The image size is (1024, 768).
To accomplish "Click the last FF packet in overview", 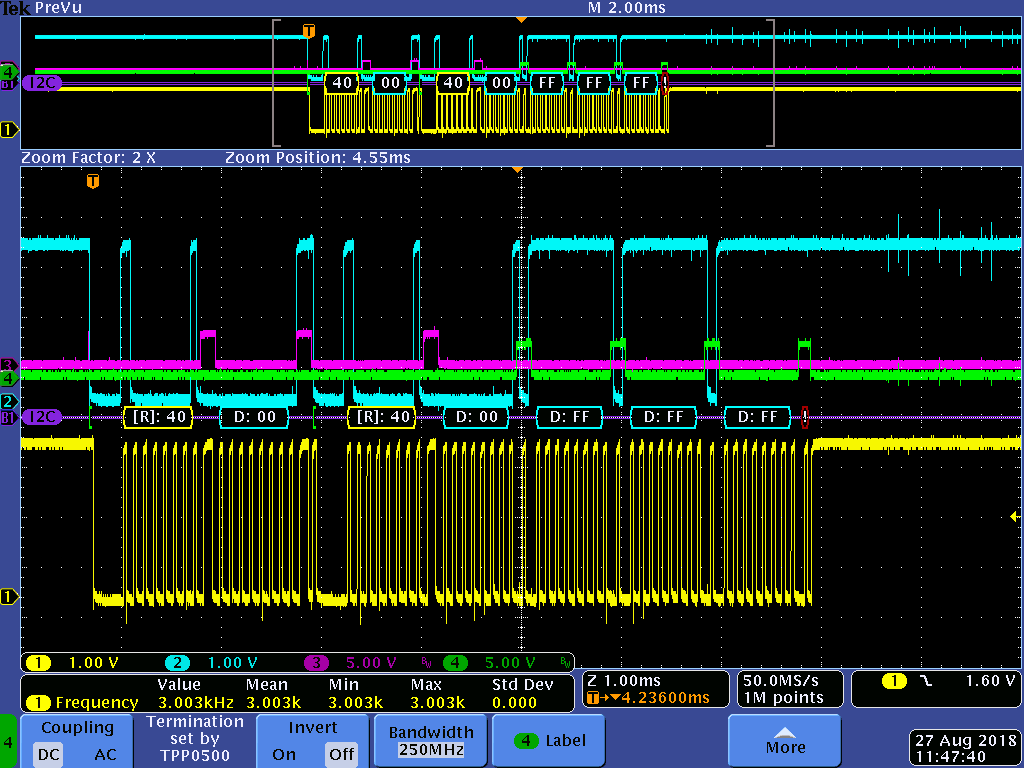I will [641, 83].
